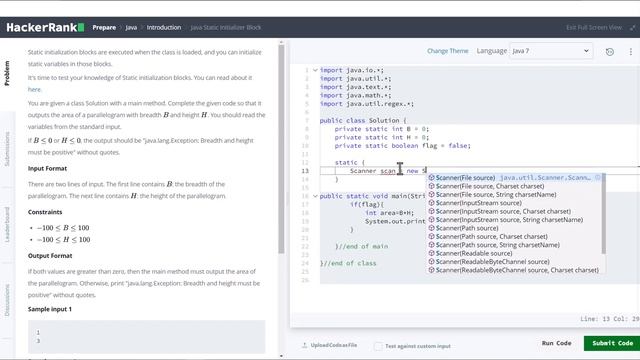Click Exit Full Screen View link
640x360 pixels.
[x=594, y=28]
